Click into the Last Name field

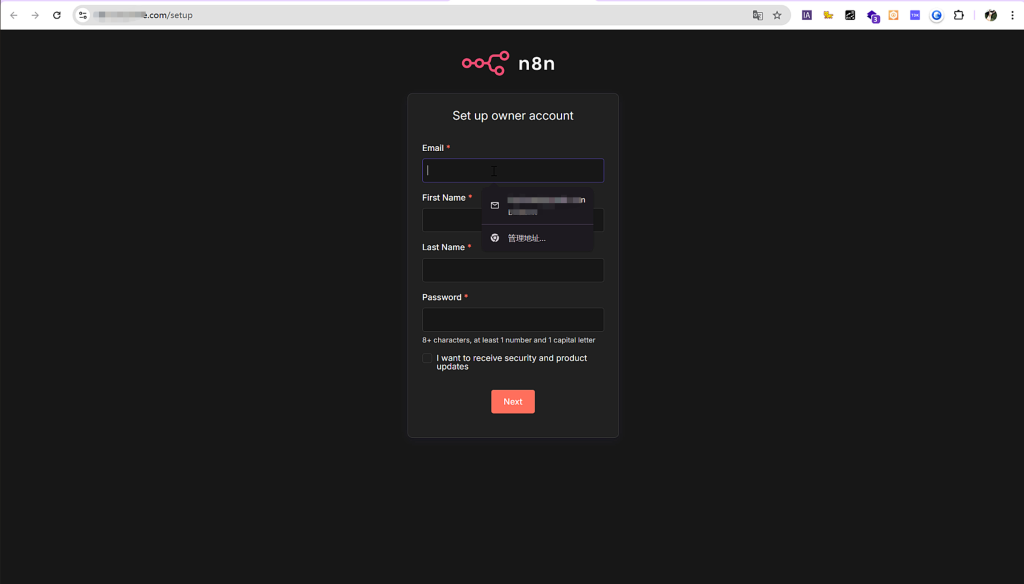pyautogui.click(x=512, y=270)
